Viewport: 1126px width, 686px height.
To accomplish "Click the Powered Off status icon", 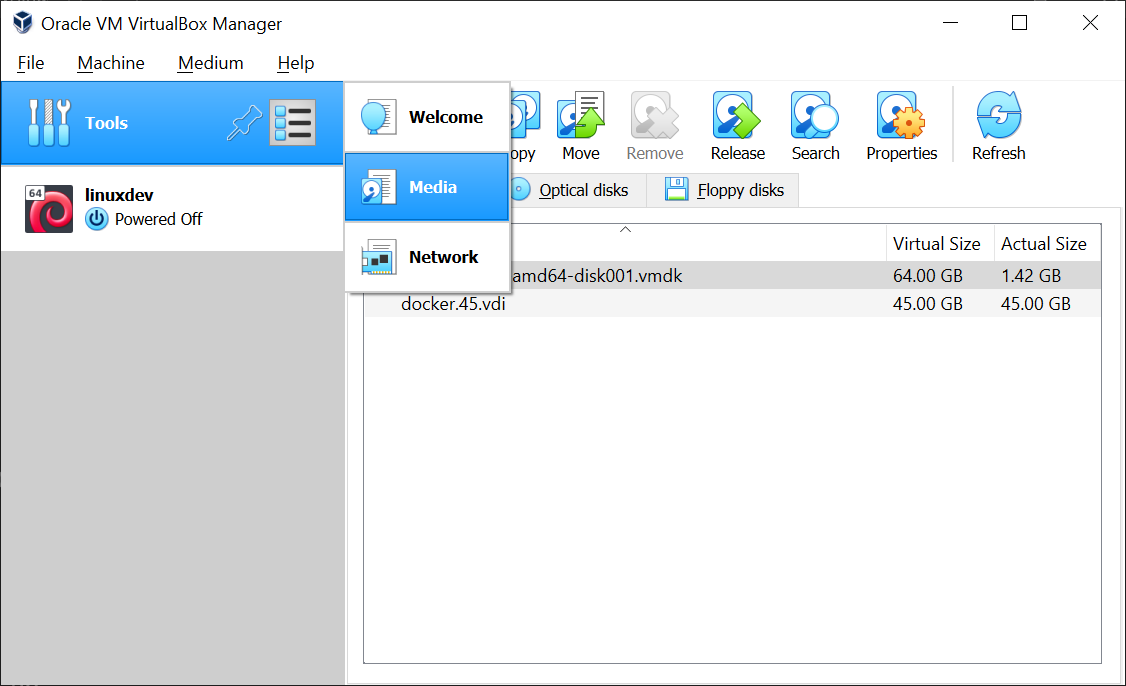I will 96,219.
